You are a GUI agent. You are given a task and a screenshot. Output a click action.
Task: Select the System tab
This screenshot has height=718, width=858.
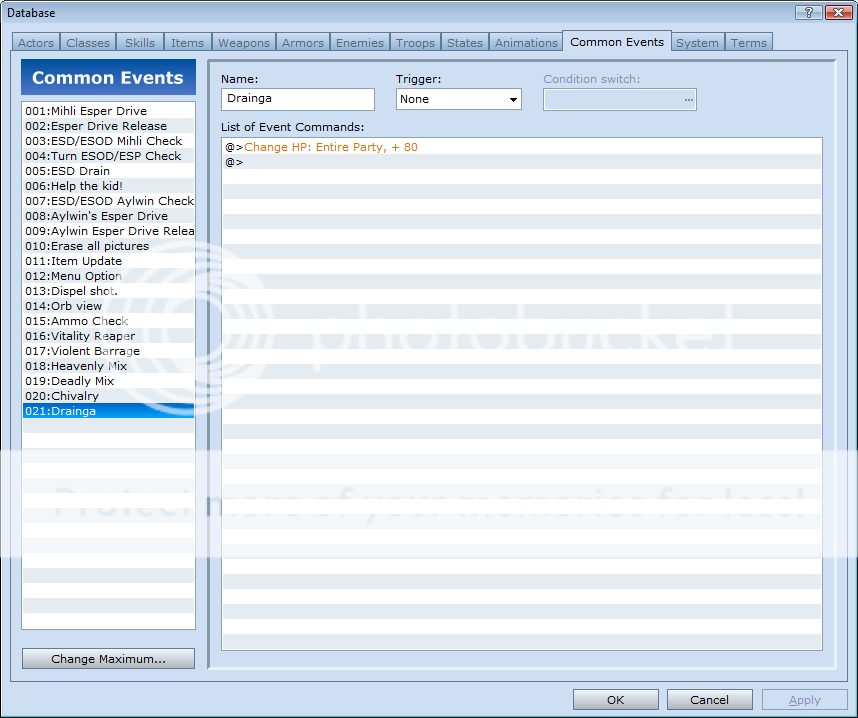697,43
